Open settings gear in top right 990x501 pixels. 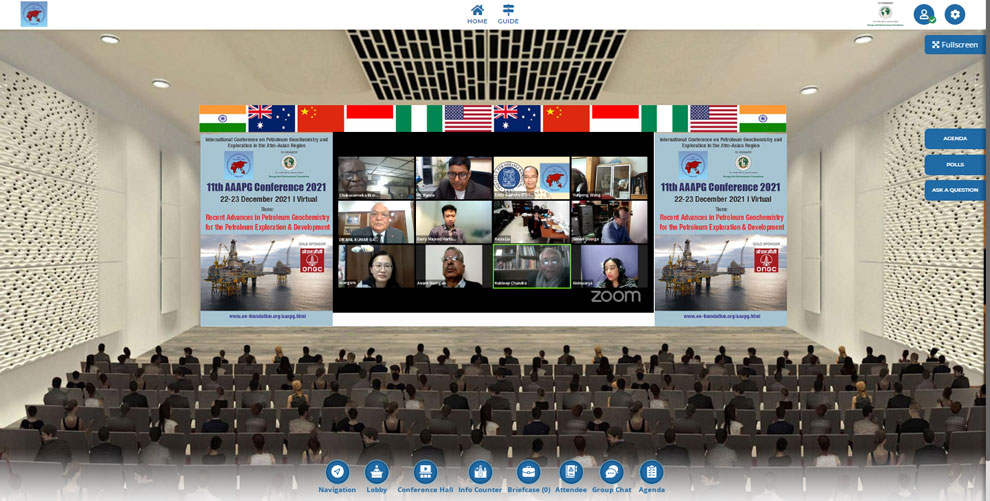tap(955, 14)
